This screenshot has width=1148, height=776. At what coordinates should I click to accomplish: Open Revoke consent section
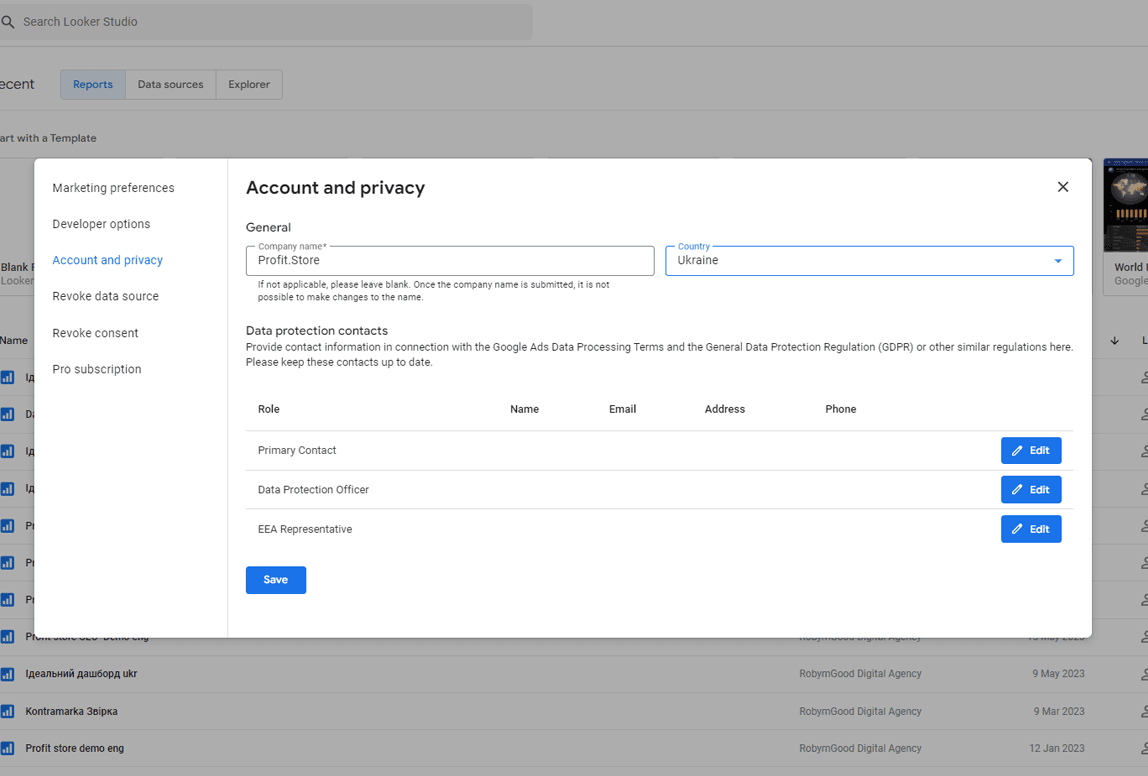click(x=95, y=332)
